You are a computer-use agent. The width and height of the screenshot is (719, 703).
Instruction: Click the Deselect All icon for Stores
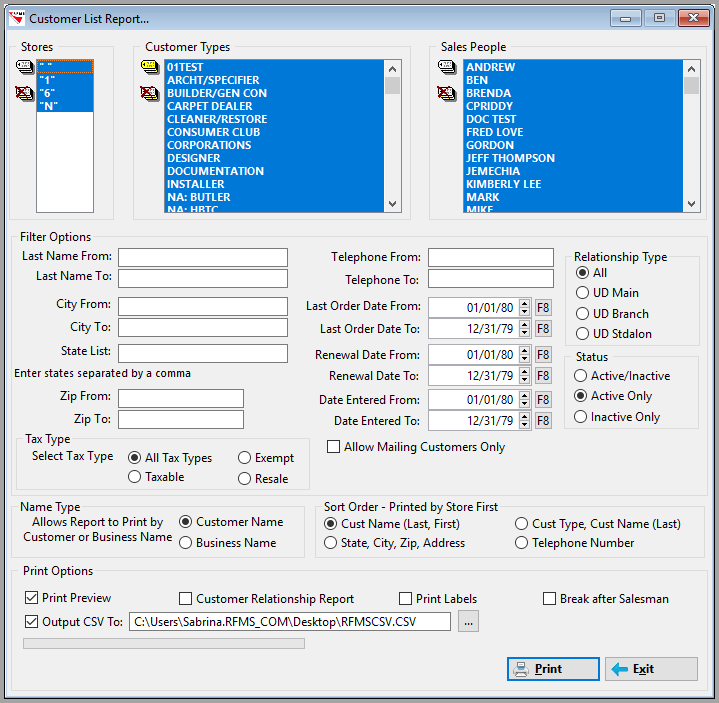25,94
